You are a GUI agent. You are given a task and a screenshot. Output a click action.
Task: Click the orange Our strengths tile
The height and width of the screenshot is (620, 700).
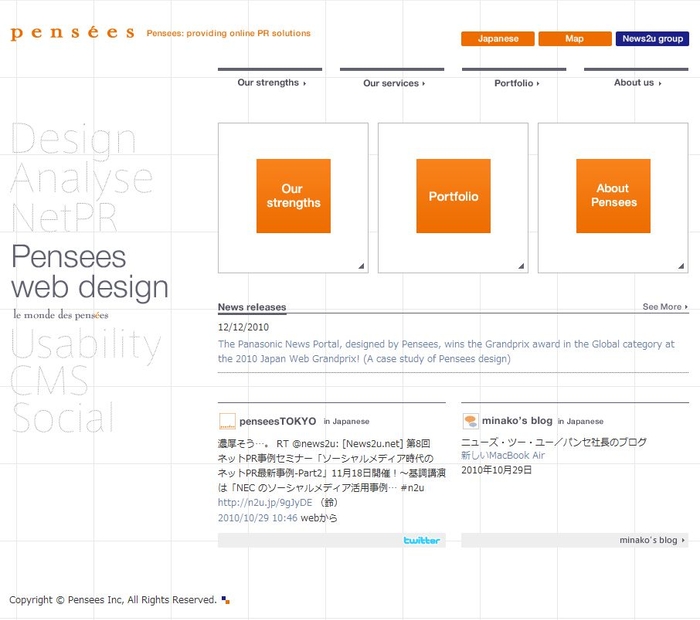(x=293, y=196)
